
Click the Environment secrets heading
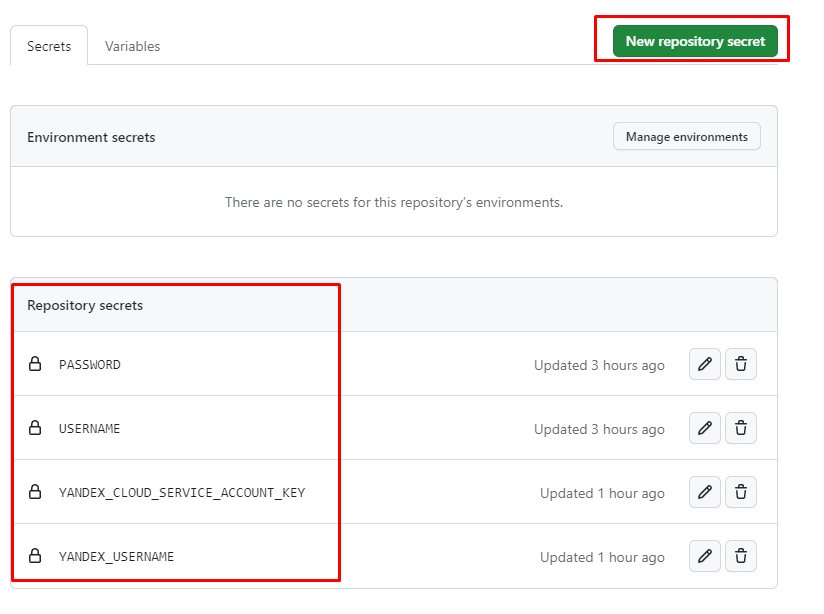91,137
